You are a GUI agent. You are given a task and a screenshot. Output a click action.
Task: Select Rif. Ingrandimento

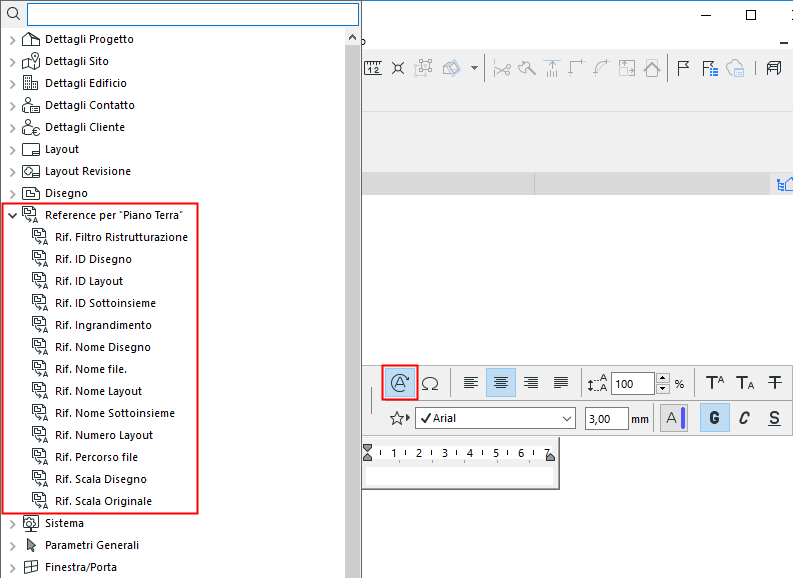tap(103, 325)
